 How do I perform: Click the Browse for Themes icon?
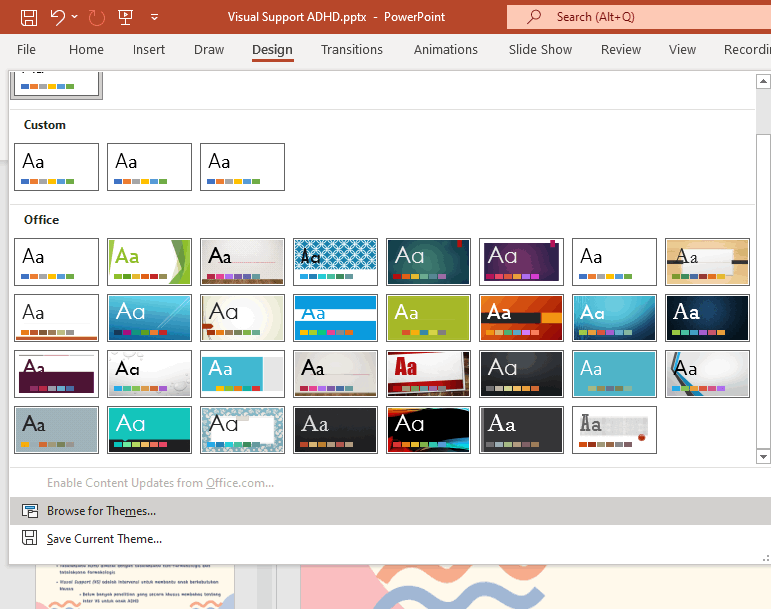click(30, 511)
